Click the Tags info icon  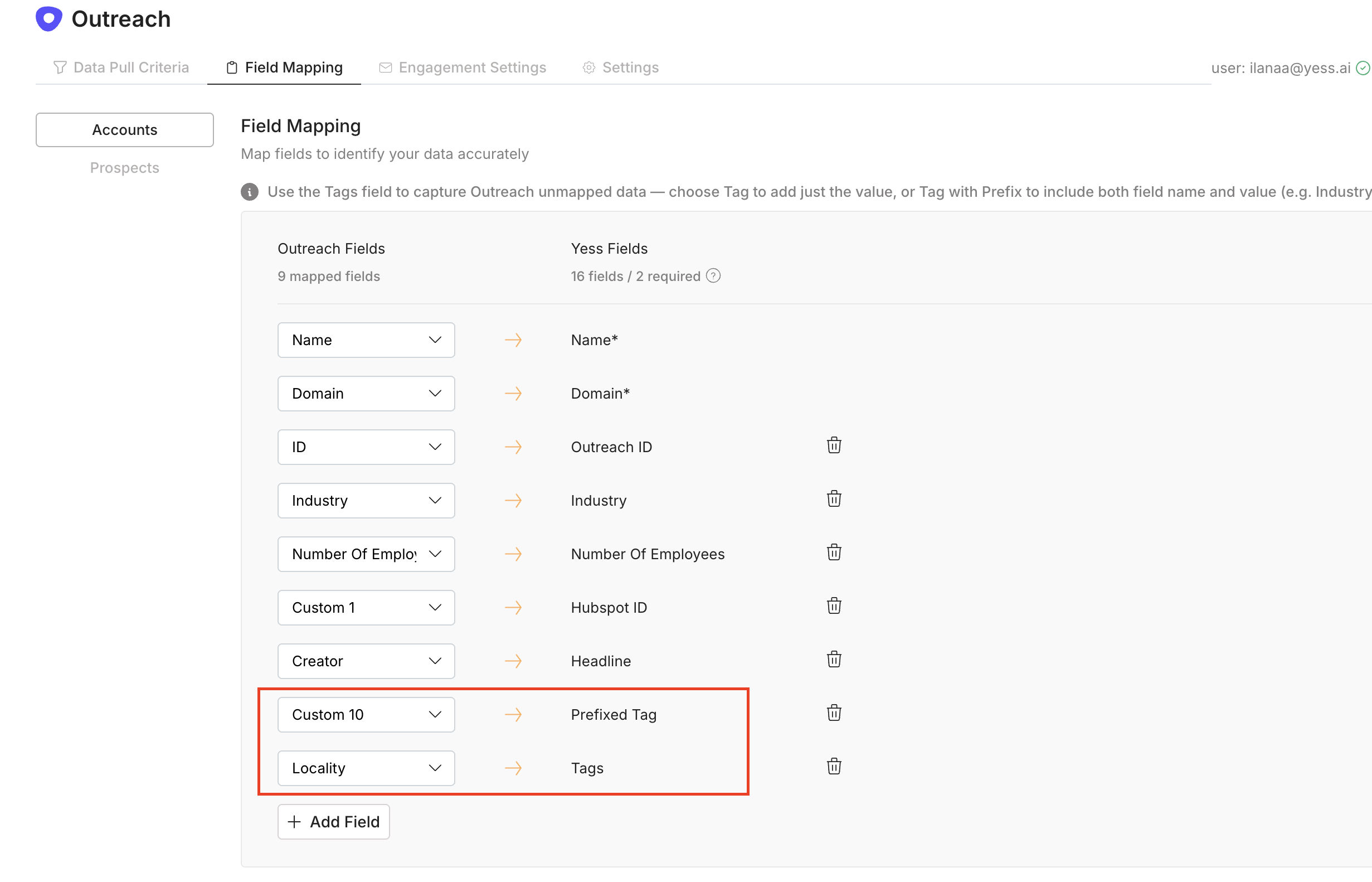(250, 192)
